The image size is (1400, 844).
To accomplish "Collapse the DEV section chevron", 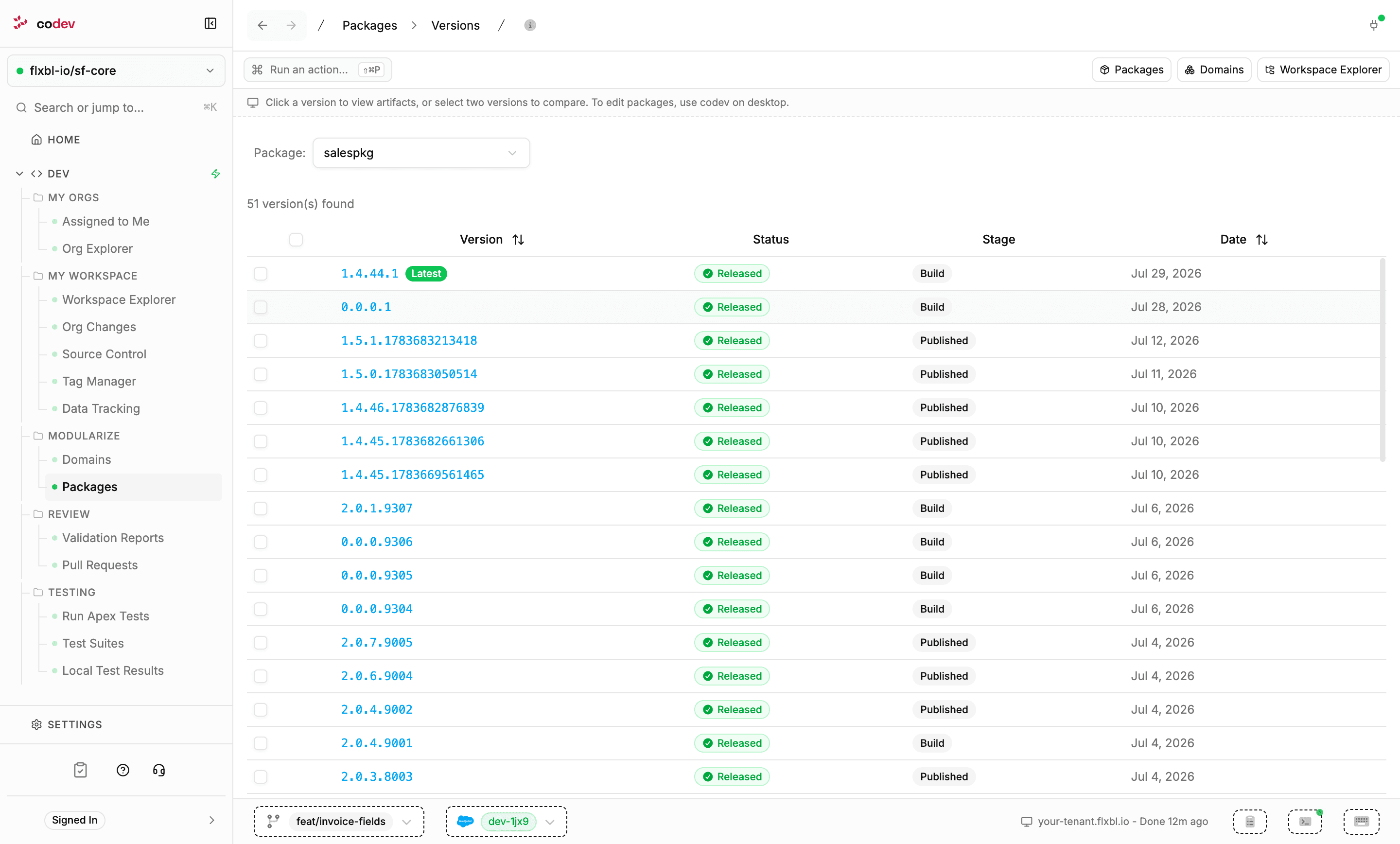I will [x=19, y=174].
